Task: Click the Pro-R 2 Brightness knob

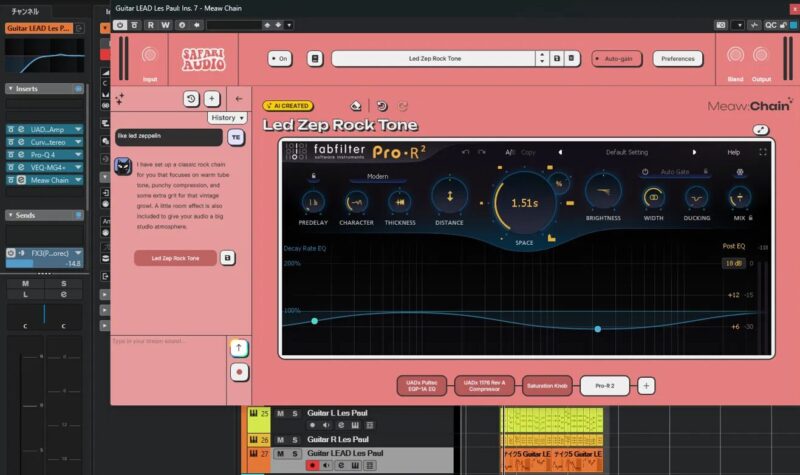Action: [x=603, y=192]
